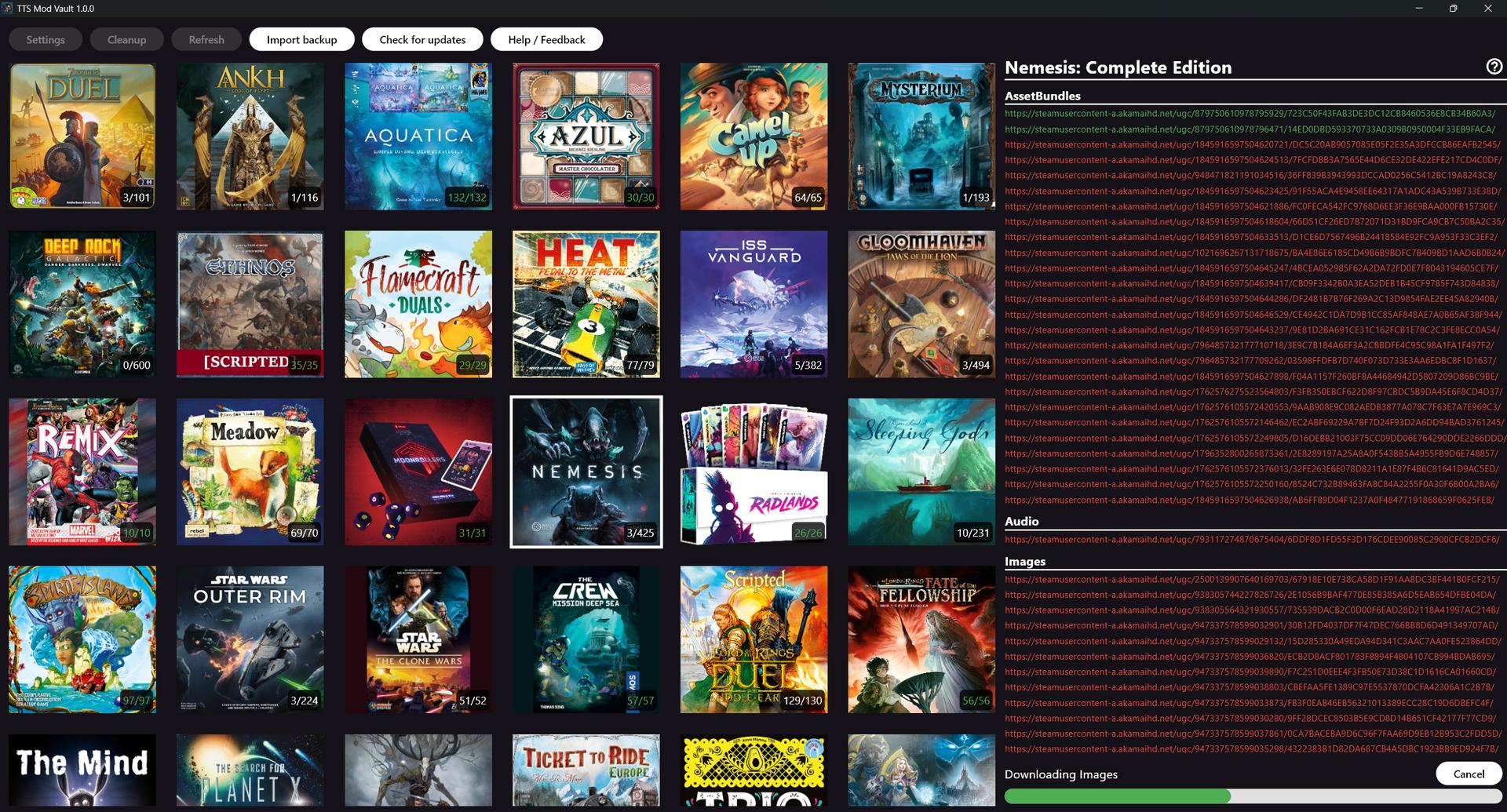
Task: Restore down the TTS Mod Vault window
Action: tap(1453, 8)
